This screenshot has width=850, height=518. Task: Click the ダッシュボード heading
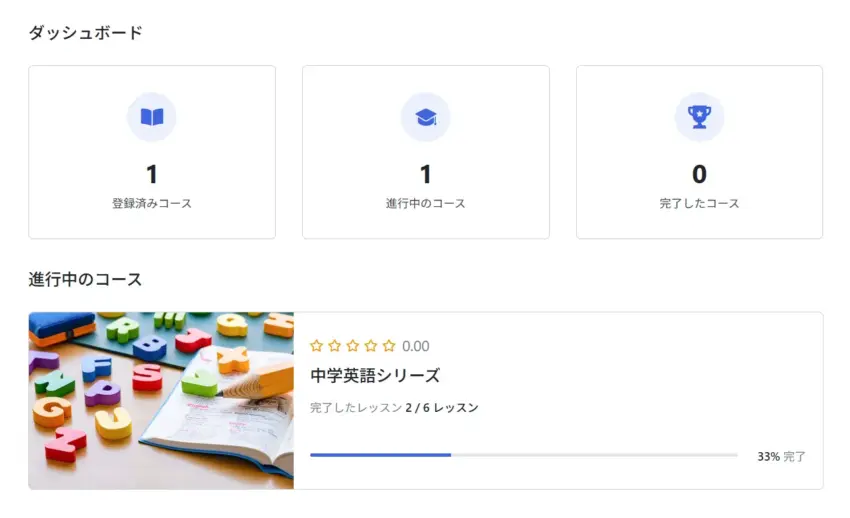[86, 33]
